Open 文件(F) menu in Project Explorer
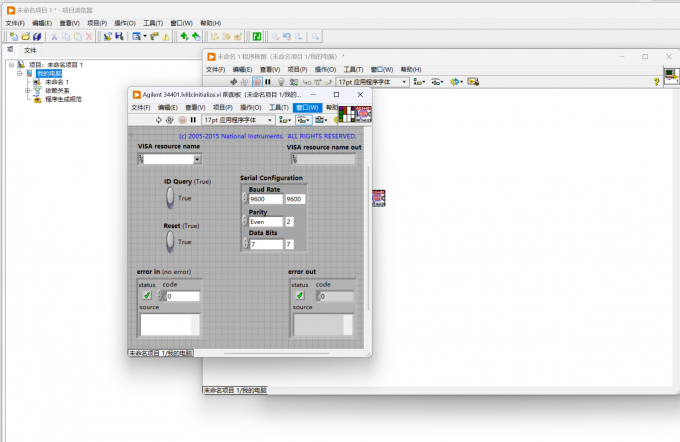Screen dimensions: 680x442 (x=15, y=23)
